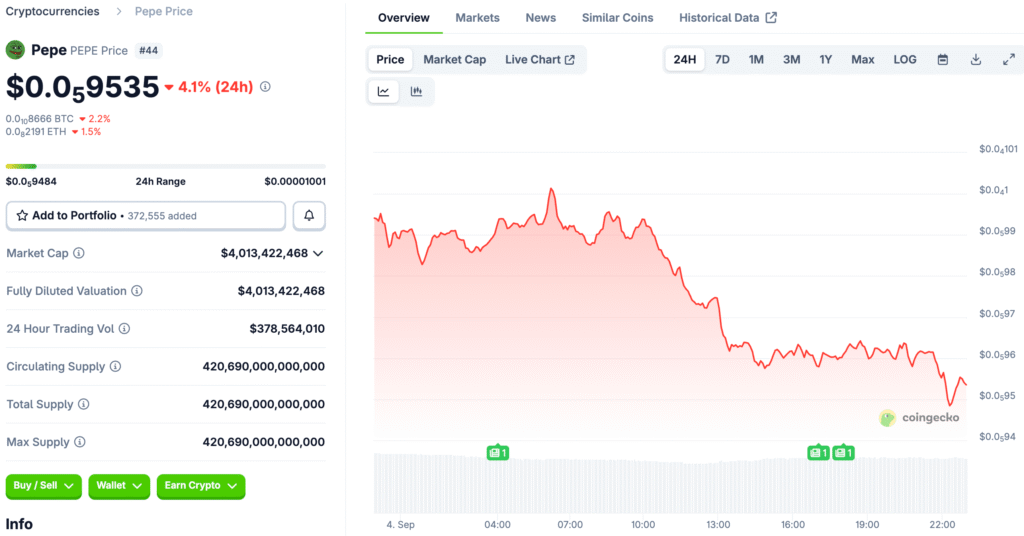
Task: Click the #44 rank badge
Action: (x=148, y=50)
